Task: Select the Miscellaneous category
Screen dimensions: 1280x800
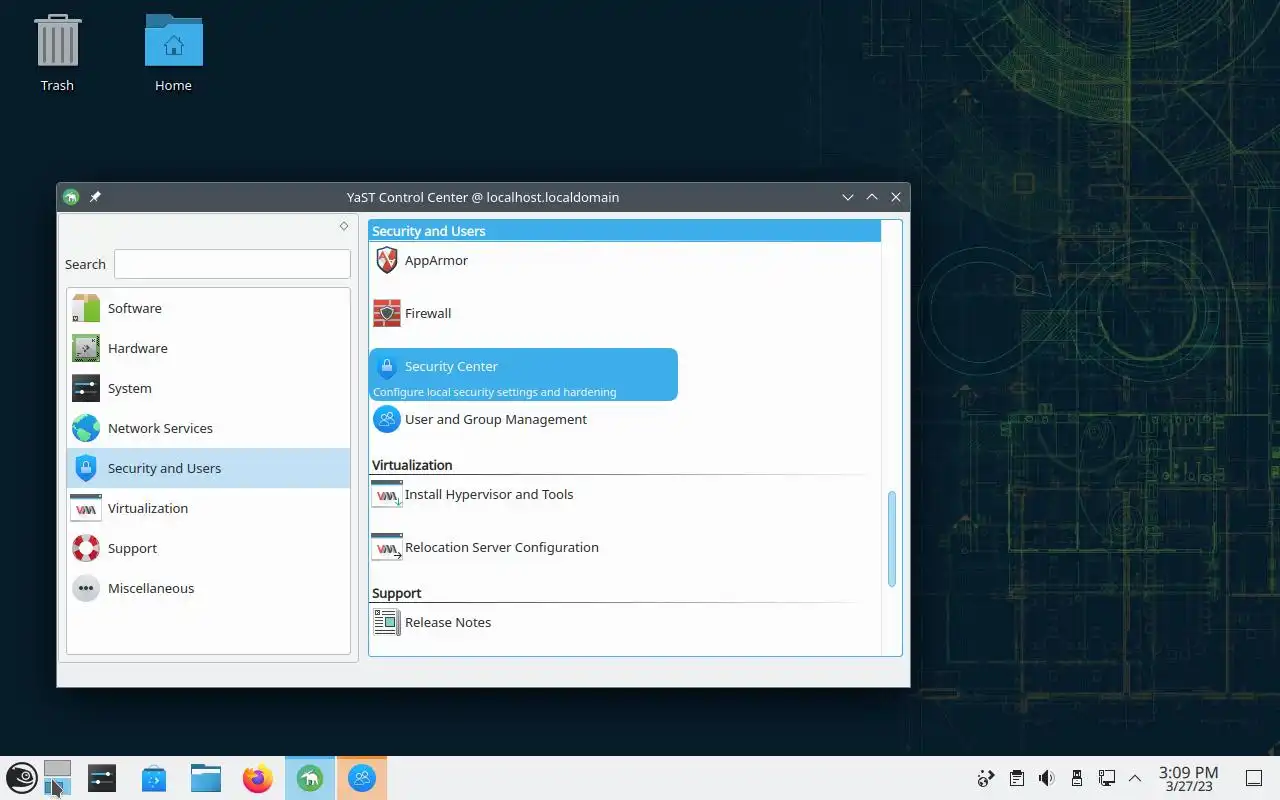Action: click(x=208, y=588)
